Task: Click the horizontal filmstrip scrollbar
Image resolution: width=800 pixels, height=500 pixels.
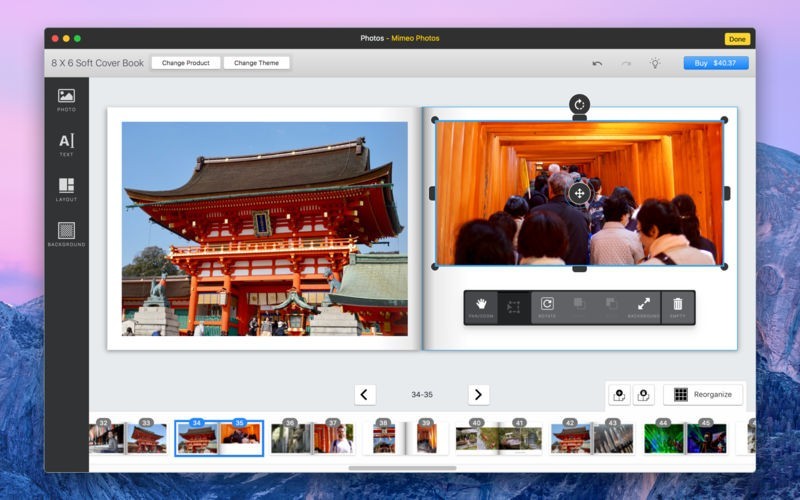Action: (400, 467)
